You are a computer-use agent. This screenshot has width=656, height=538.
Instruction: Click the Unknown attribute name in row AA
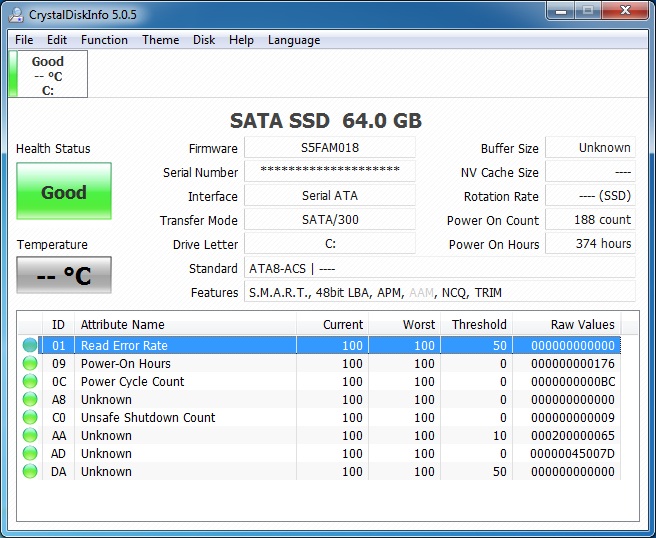[x=106, y=436]
